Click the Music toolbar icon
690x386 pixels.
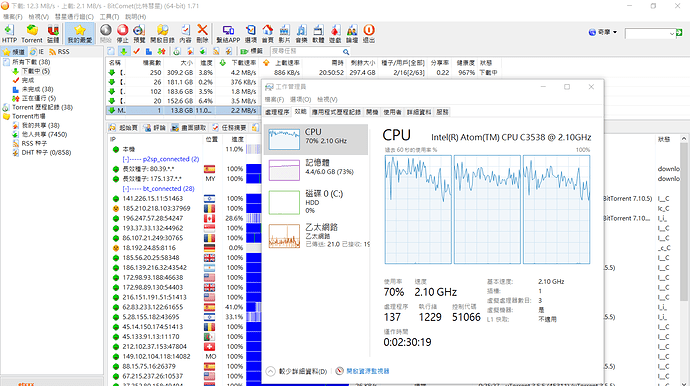(x=301, y=34)
